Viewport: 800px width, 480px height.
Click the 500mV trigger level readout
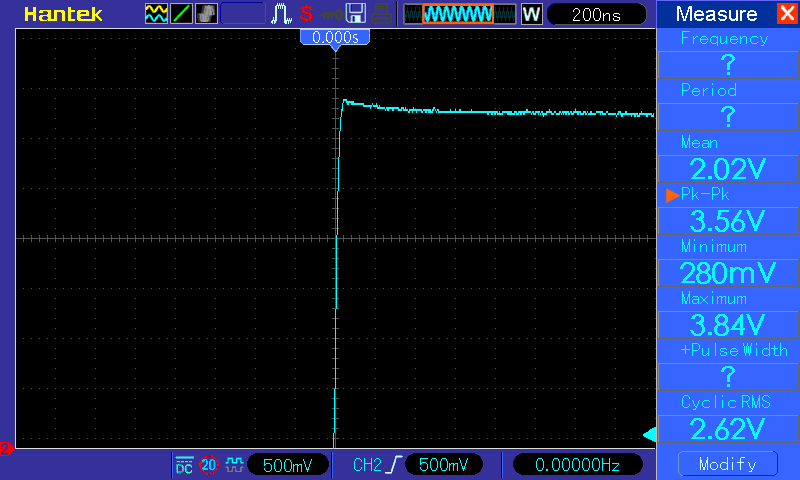coord(443,465)
